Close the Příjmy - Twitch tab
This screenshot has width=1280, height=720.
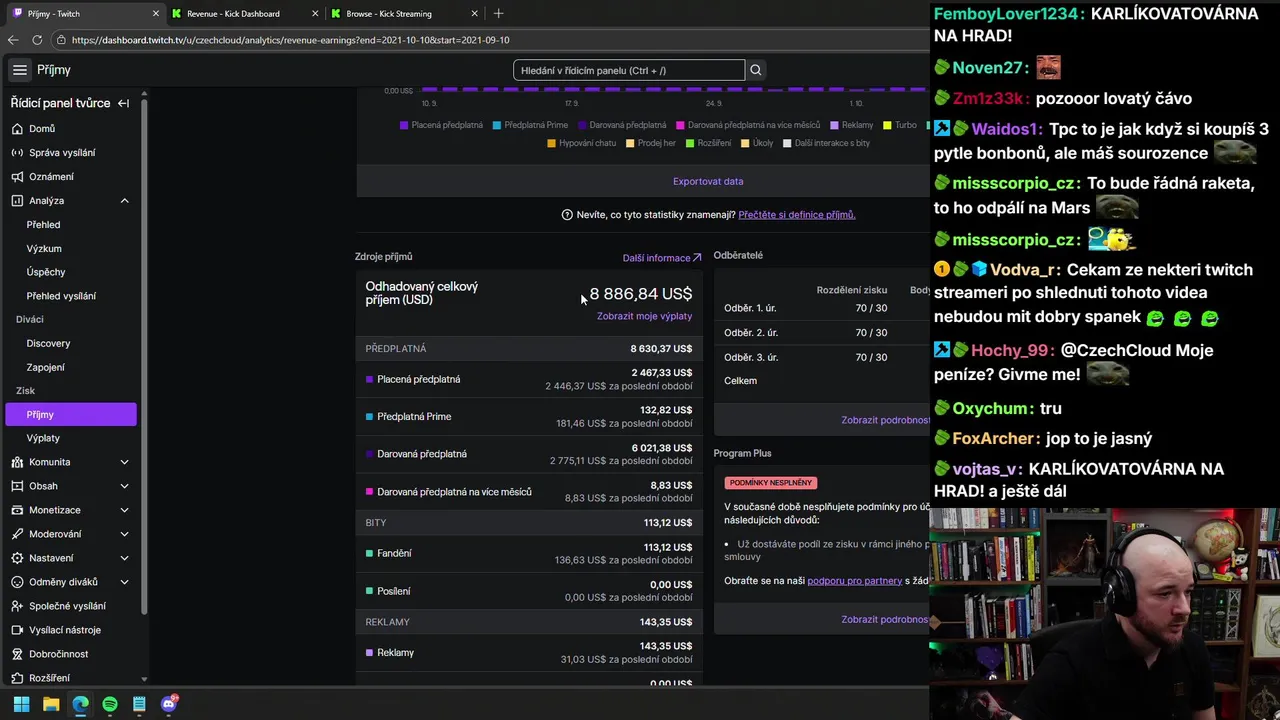155,14
